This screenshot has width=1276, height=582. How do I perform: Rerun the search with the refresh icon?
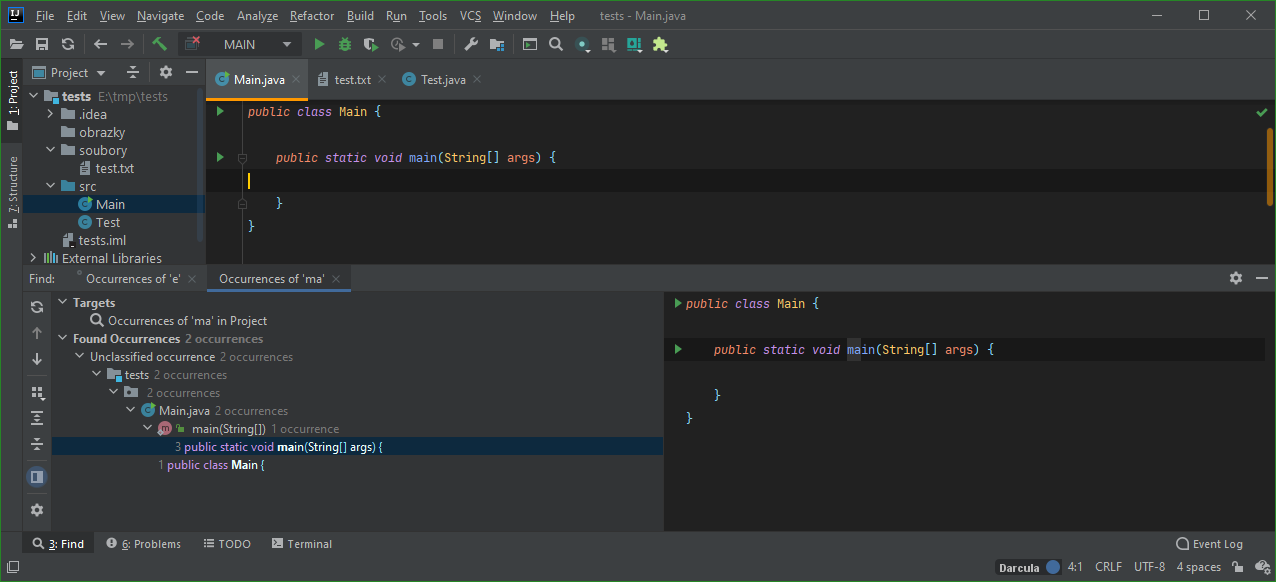(x=37, y=307)
